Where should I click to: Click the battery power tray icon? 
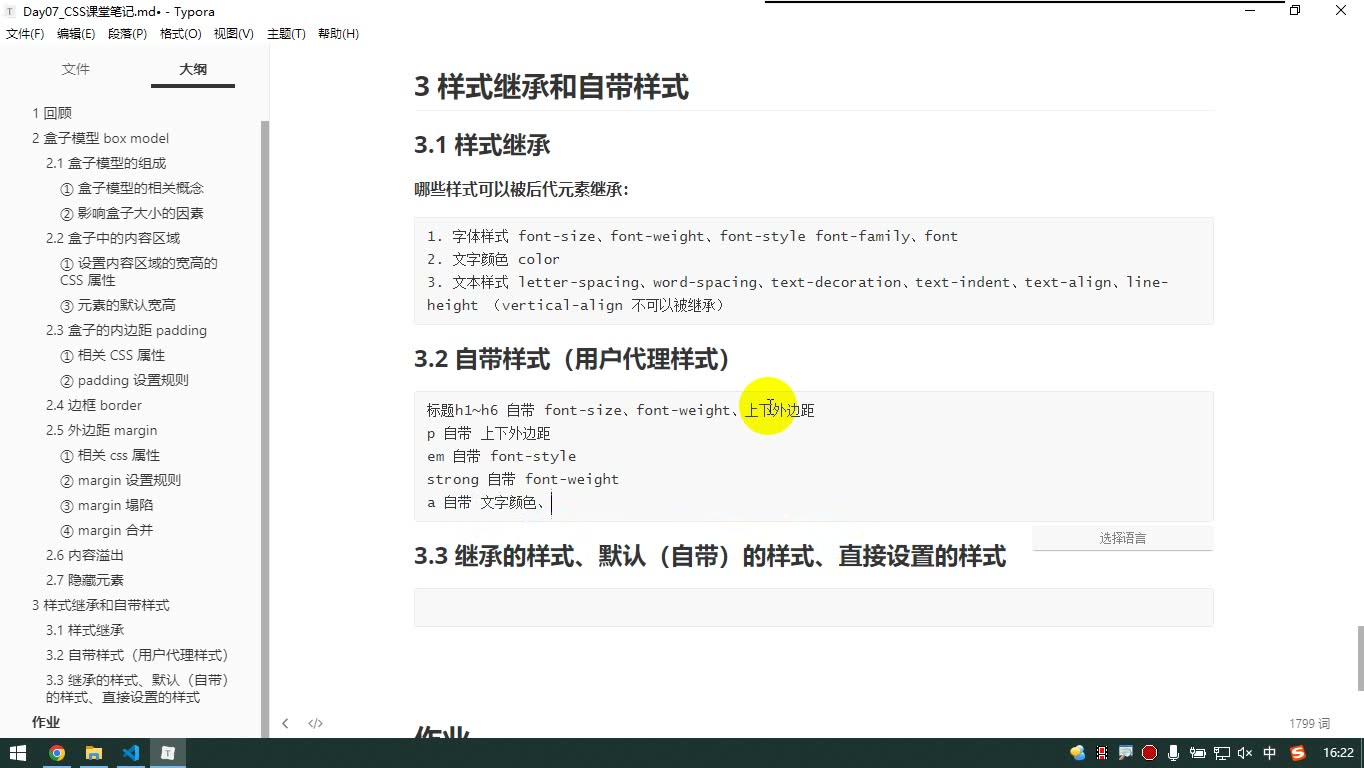pyautogui.click(x=1197, y=753)
